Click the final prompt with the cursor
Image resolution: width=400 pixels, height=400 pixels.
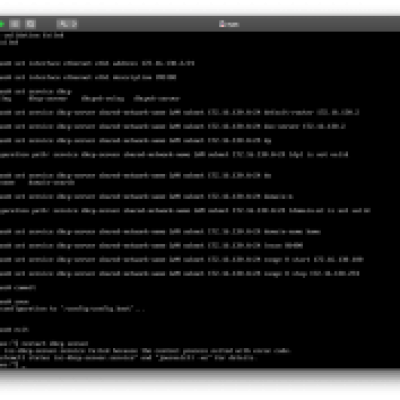tap(13, 366)
